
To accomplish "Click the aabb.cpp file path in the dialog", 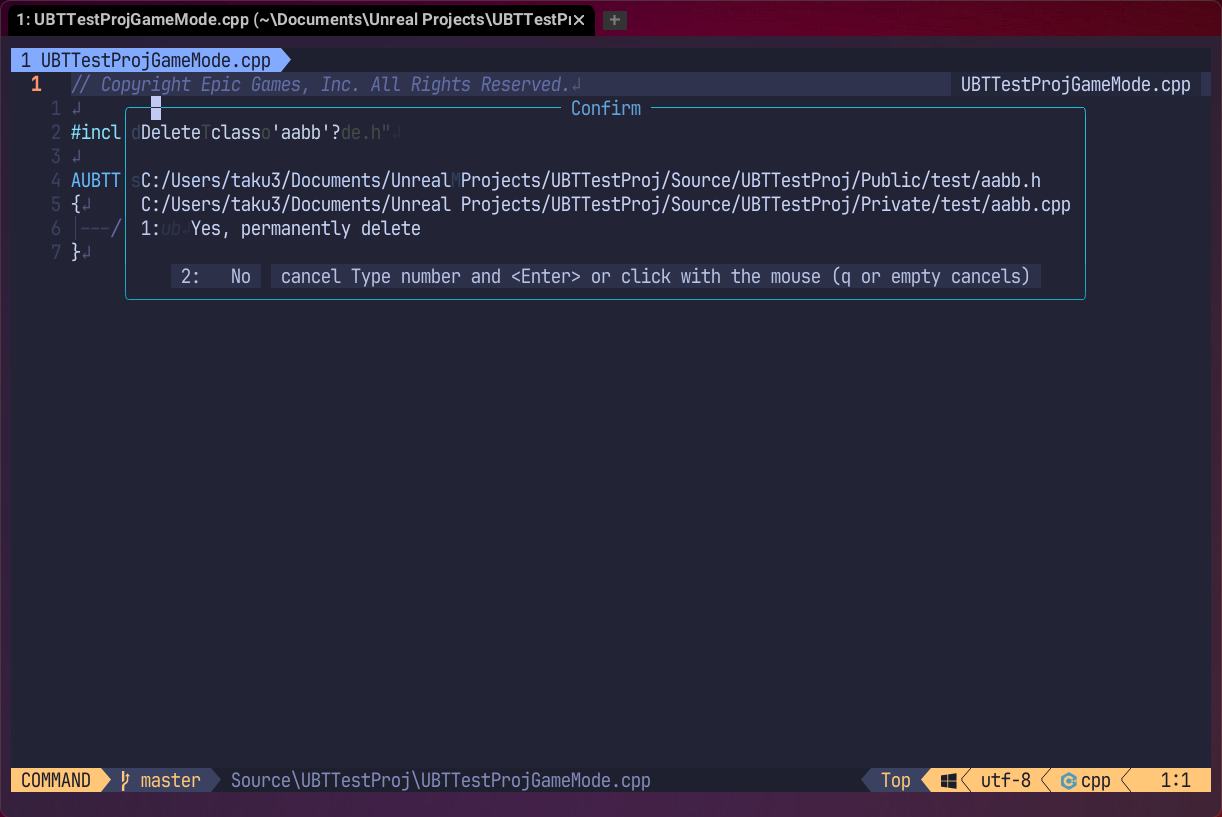I will coord(600,204).
